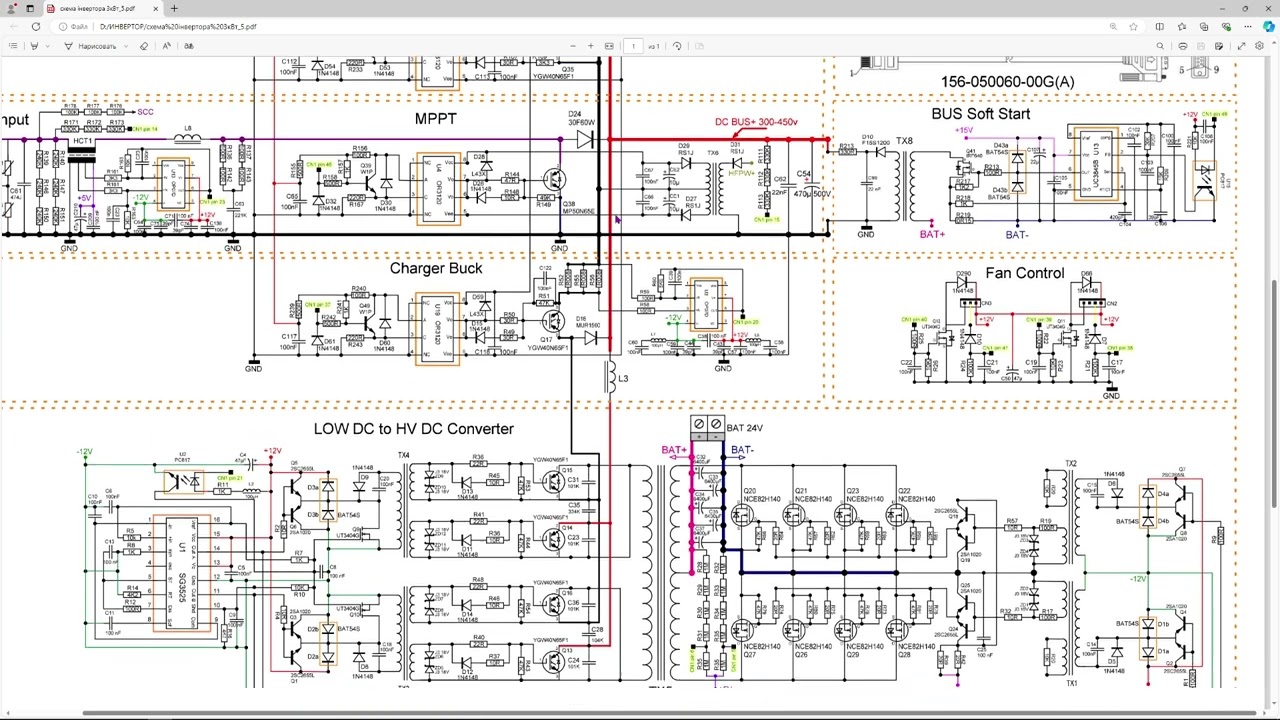1280x720 pixels.
Task: Open the tab actions menu
Action: click(x=30, y=8)
